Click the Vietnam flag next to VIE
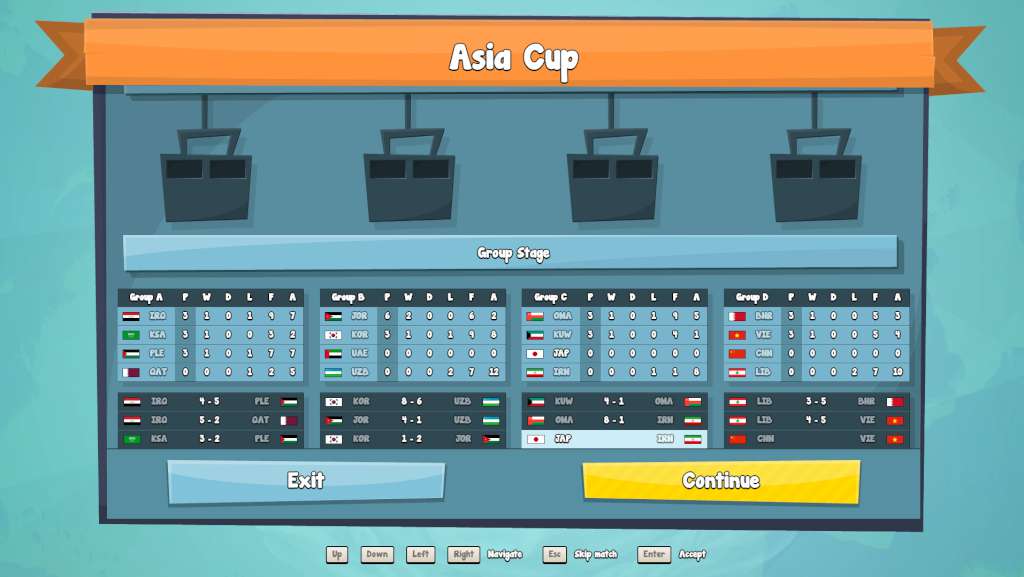Viewport: 1024px width, 577px height. point(737,334)
